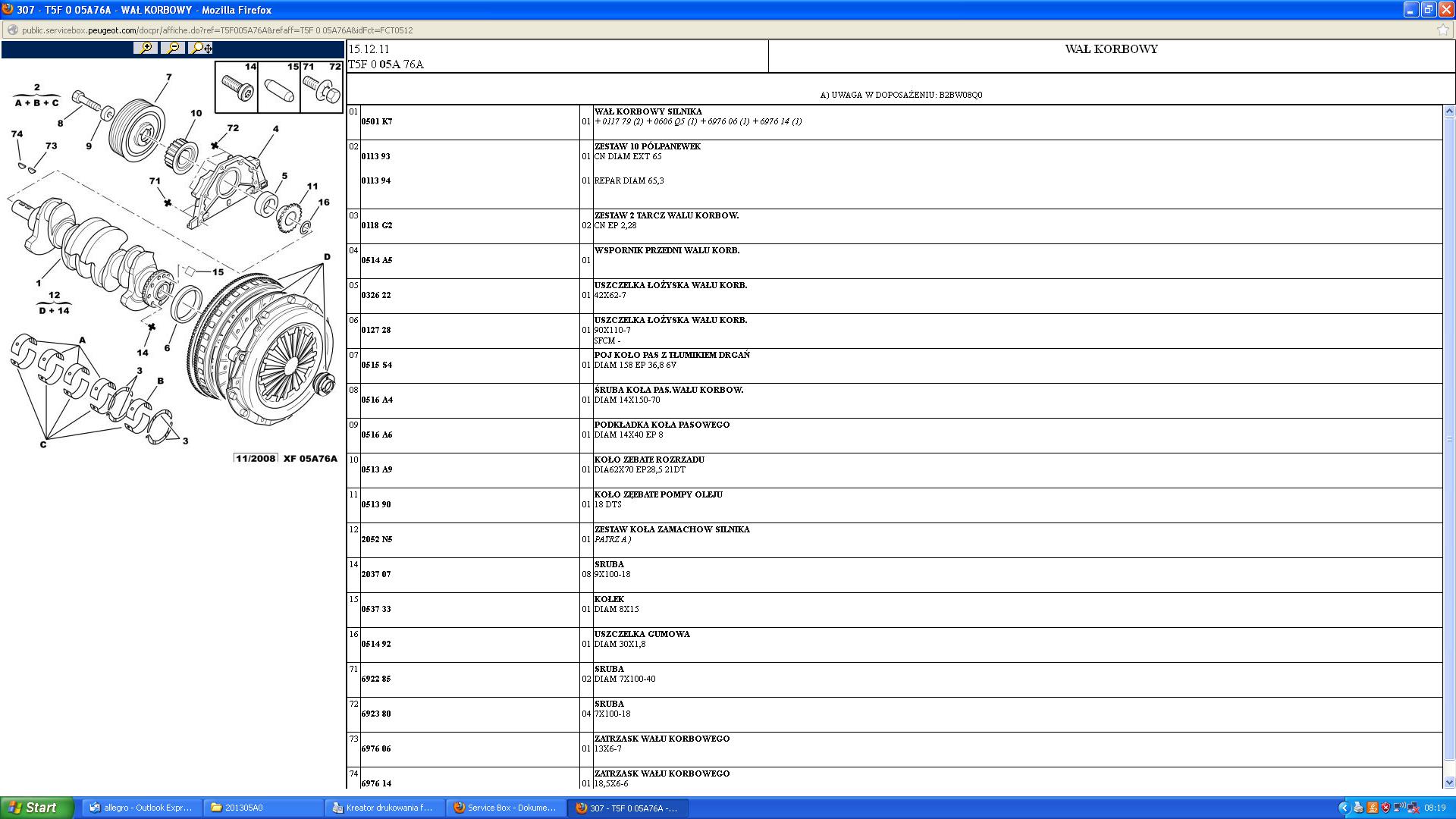Click the bolt 14 inset thumbnail
Viewport: 1456px width, 819px height.
tap(237, 88)
